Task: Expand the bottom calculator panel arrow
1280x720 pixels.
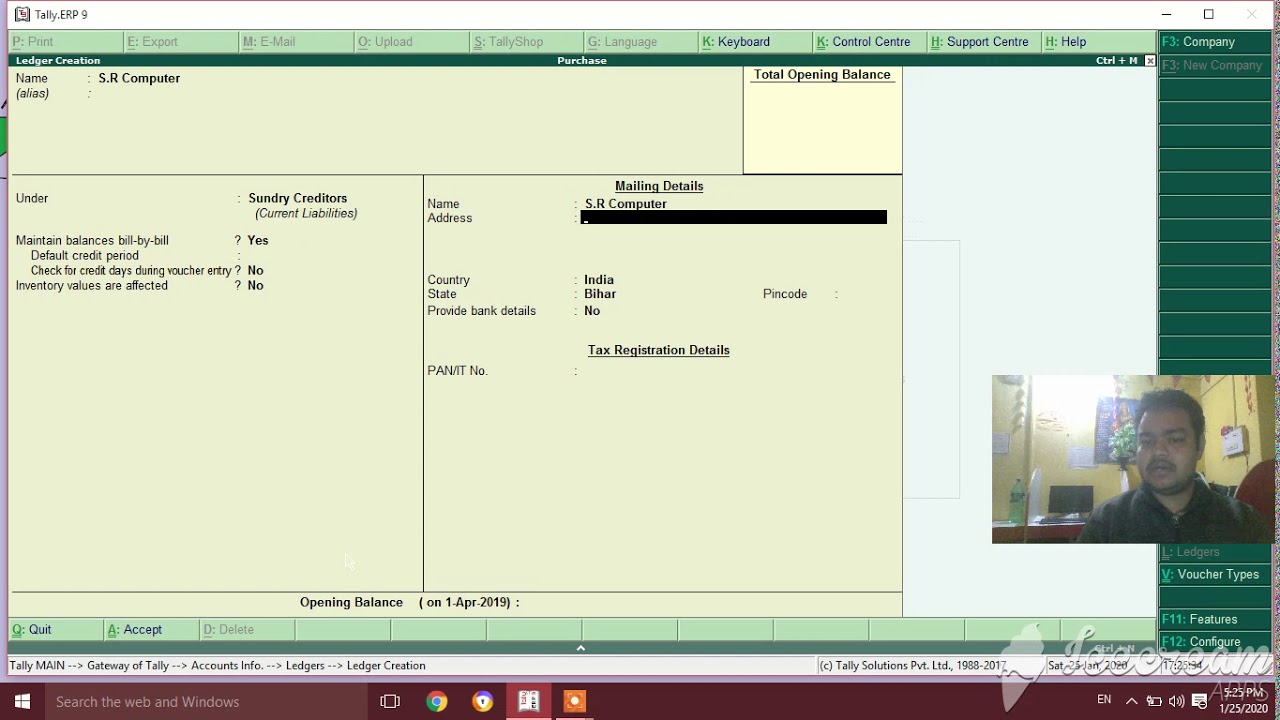Action: point(580,648)
